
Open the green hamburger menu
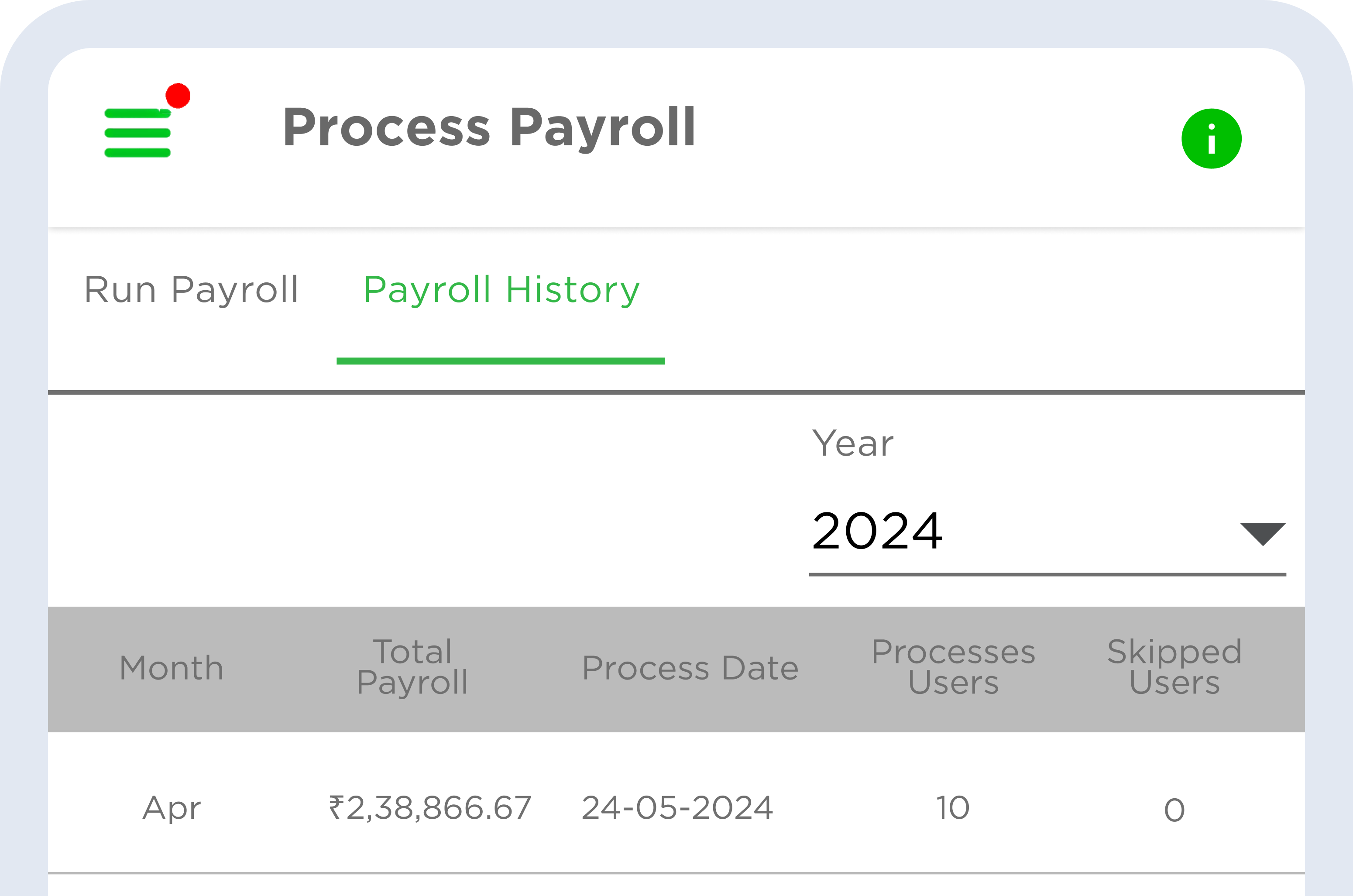137,133
